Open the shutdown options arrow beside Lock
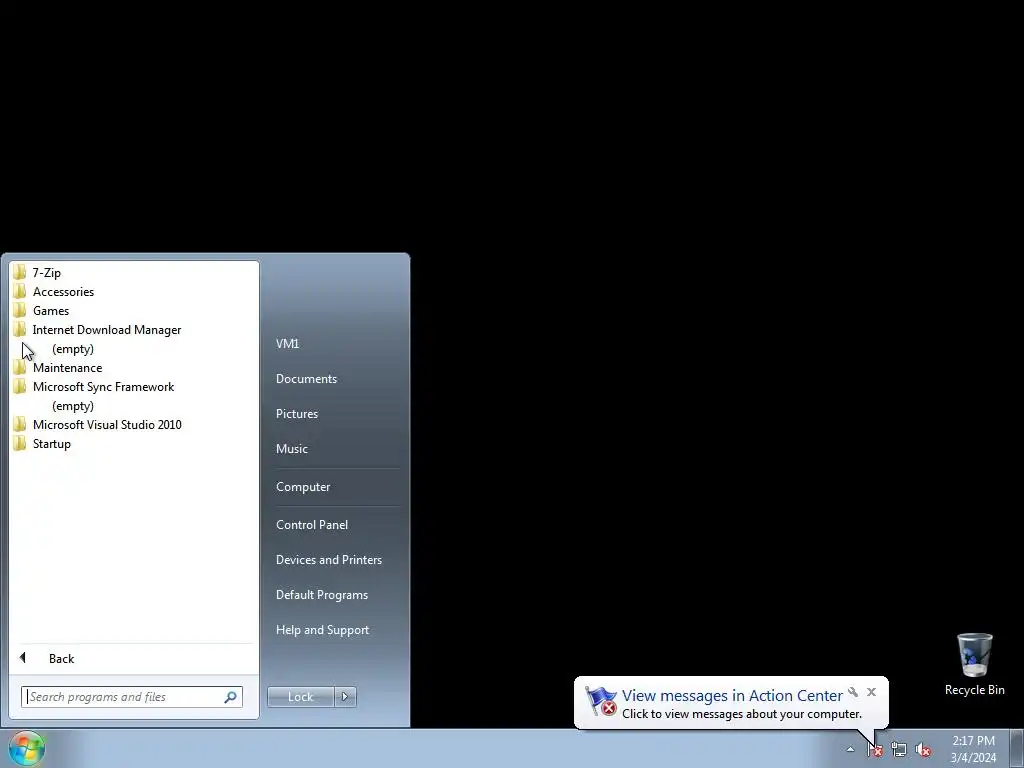This screenshot has height=768, width=1024. tap(345, 697)
